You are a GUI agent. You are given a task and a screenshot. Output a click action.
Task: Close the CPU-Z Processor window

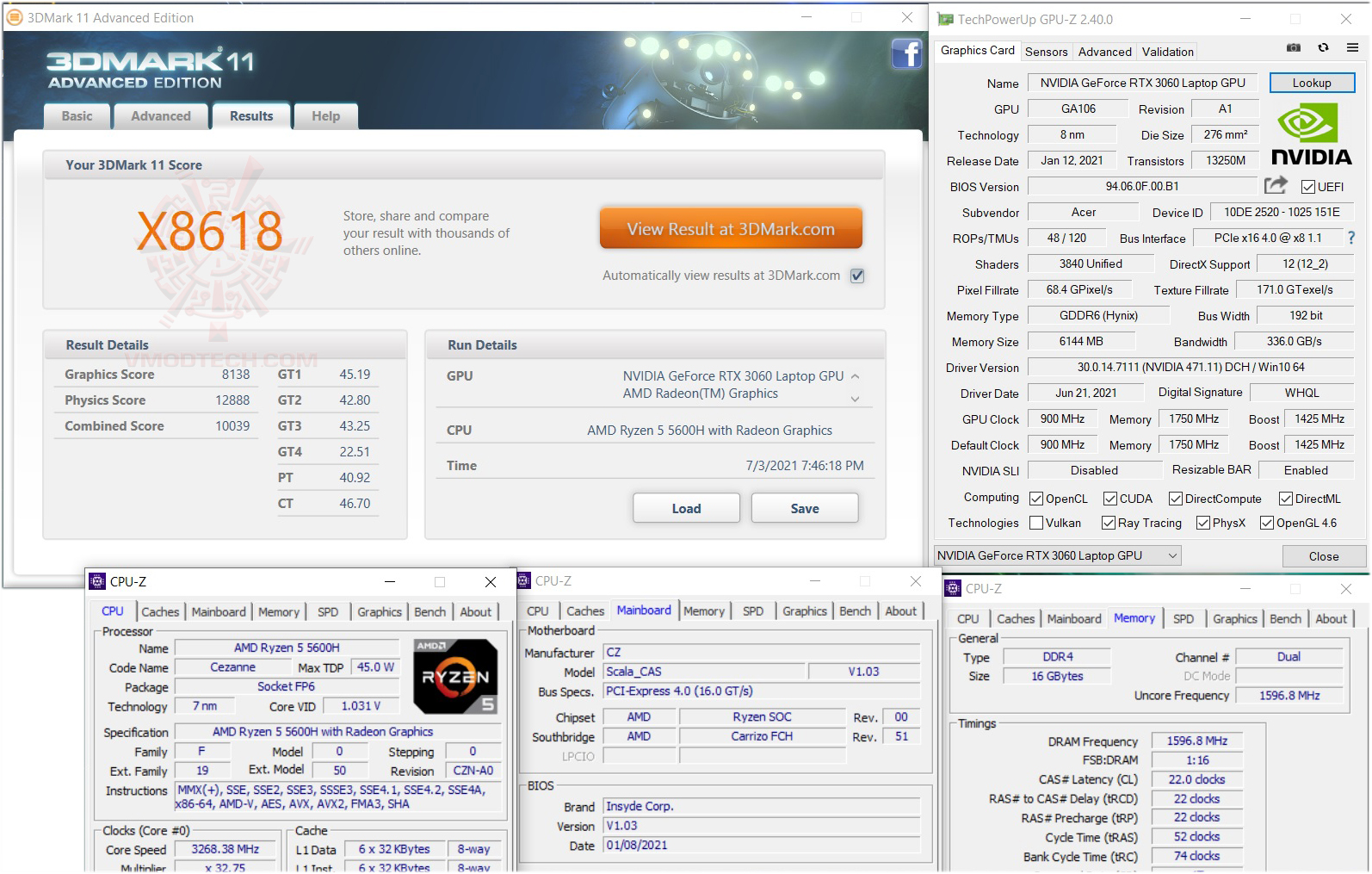[491, 582]
